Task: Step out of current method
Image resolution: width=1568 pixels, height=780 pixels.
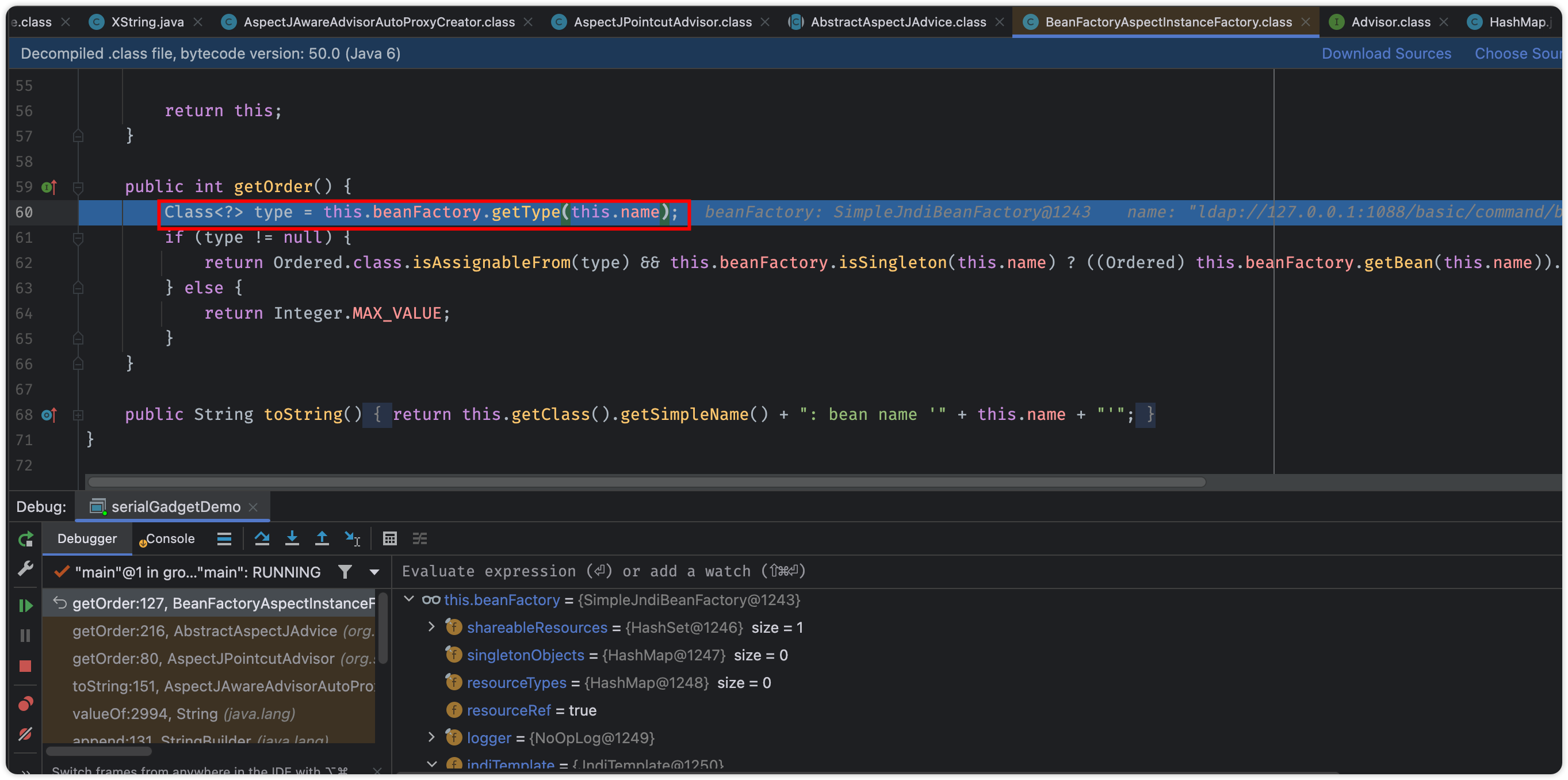Action: (322, 539)
